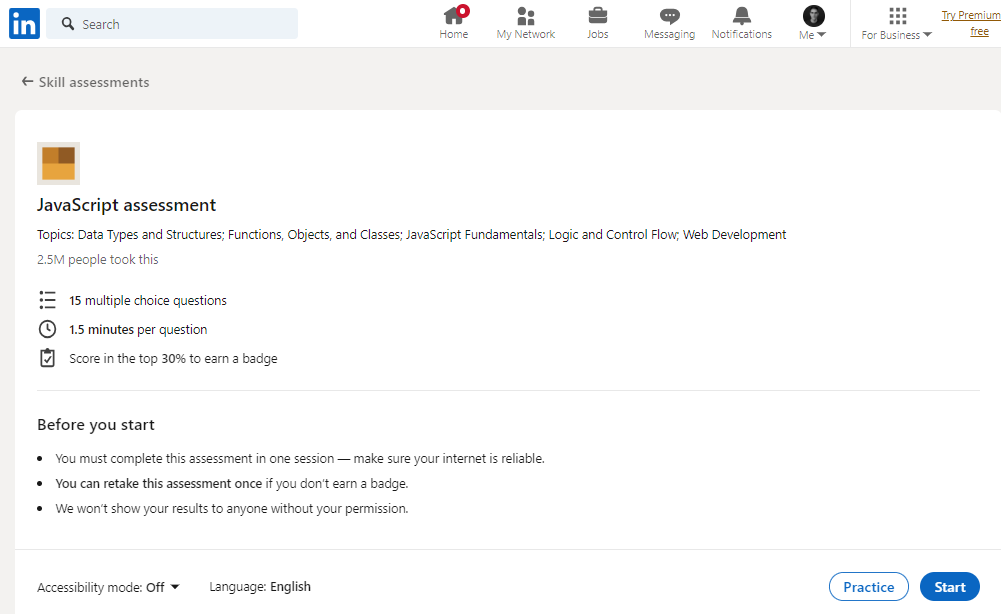The image size is (1001, 614).
Task: Expand the Me dropdown arrow
Action: point(822,34)
